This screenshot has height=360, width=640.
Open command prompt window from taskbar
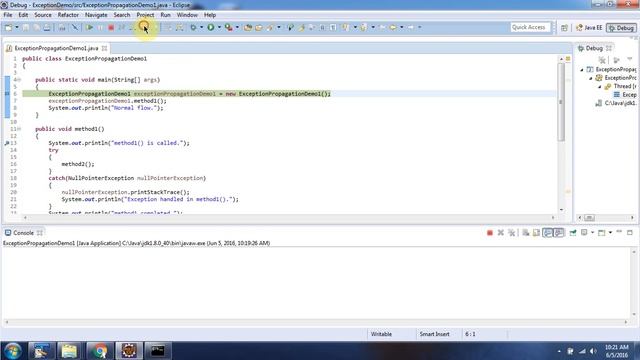click(158, 351)
